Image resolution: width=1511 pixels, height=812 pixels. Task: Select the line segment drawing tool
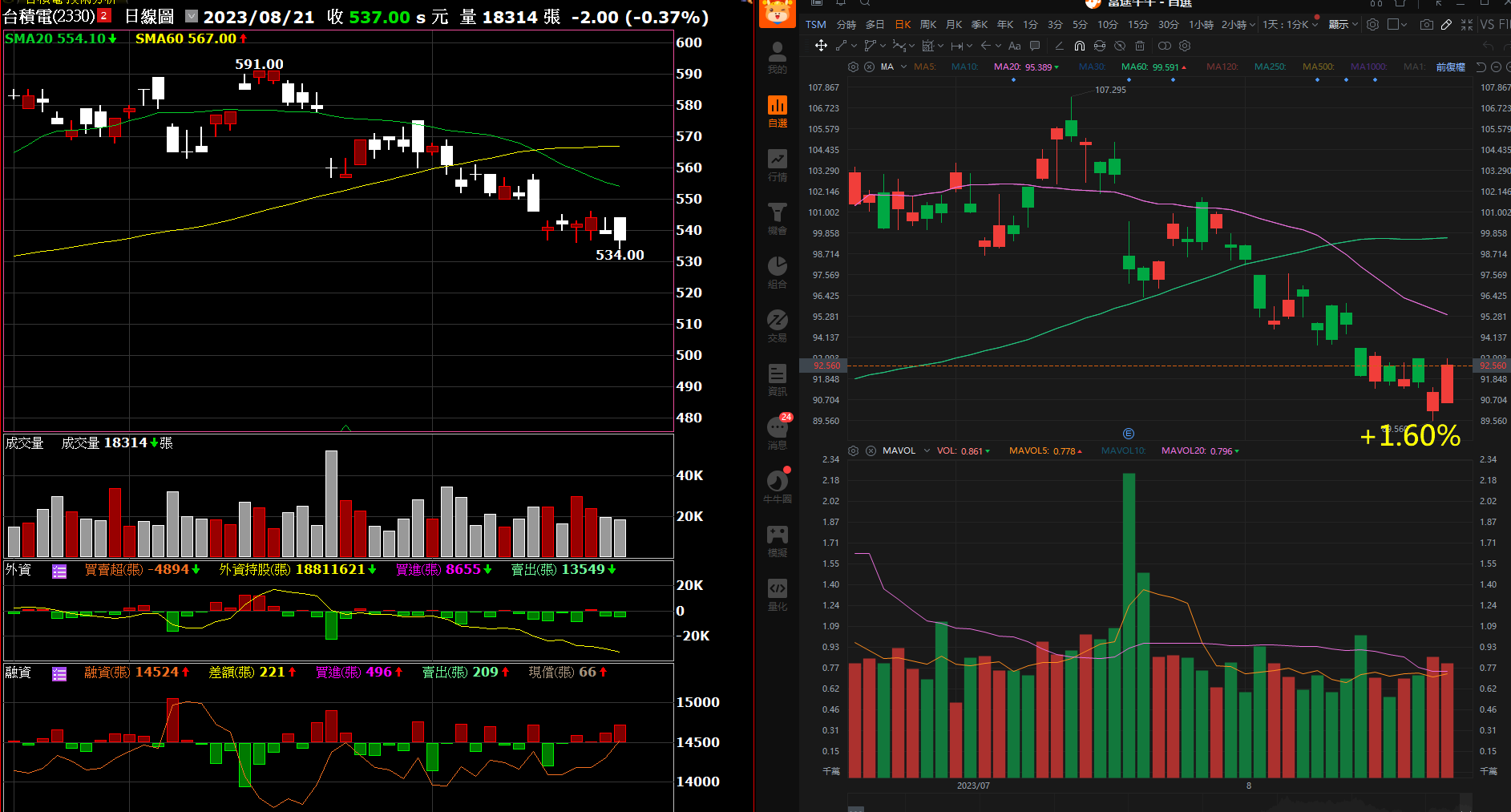(842, 46)
